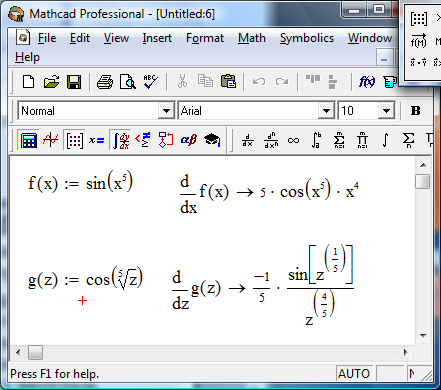Open the File menu

pos(47,38)
